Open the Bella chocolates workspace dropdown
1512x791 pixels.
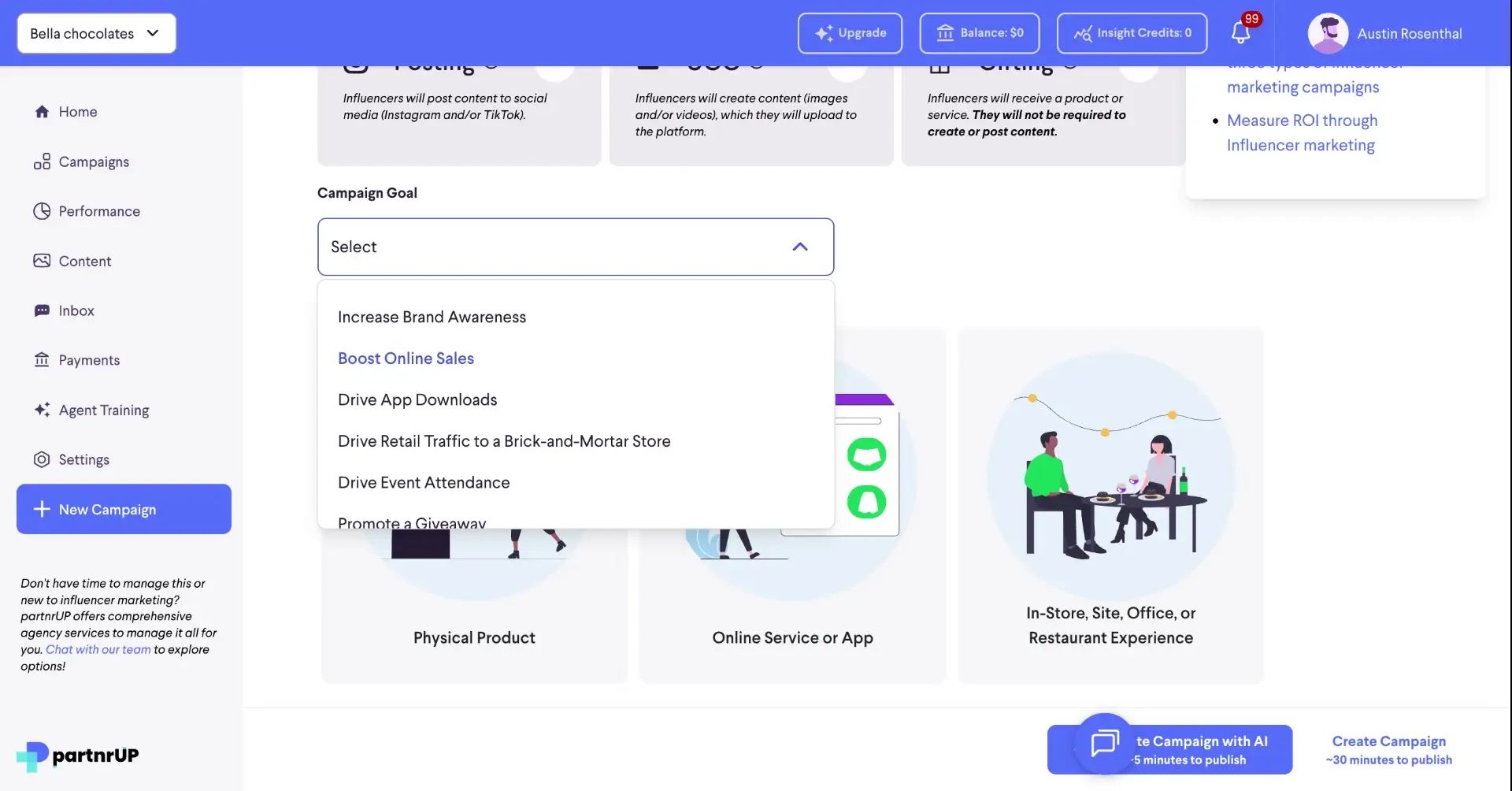click(x=95, y=33)
